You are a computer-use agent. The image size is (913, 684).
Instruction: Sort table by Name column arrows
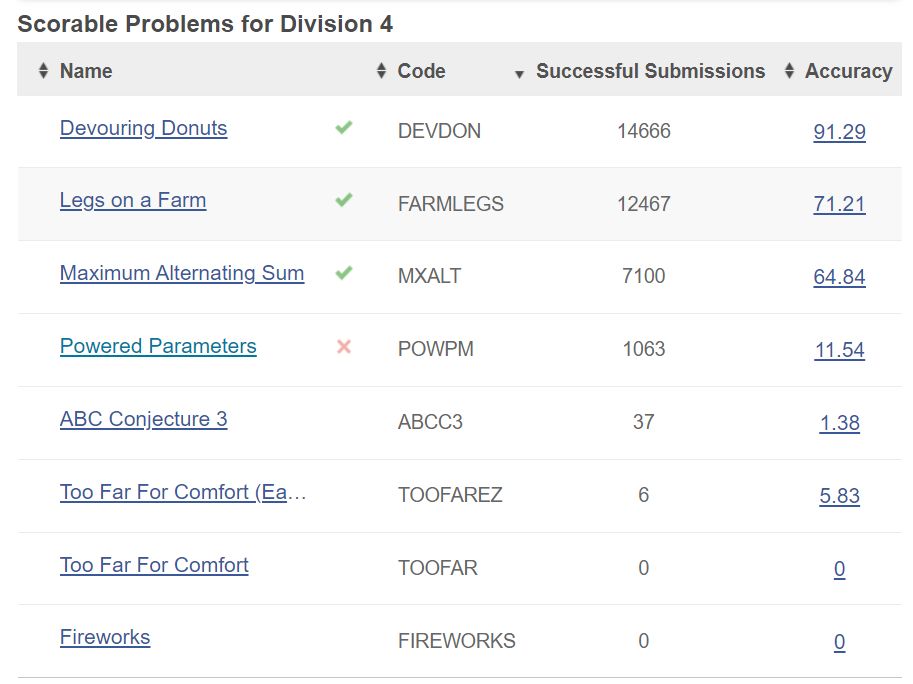(43, 71)
